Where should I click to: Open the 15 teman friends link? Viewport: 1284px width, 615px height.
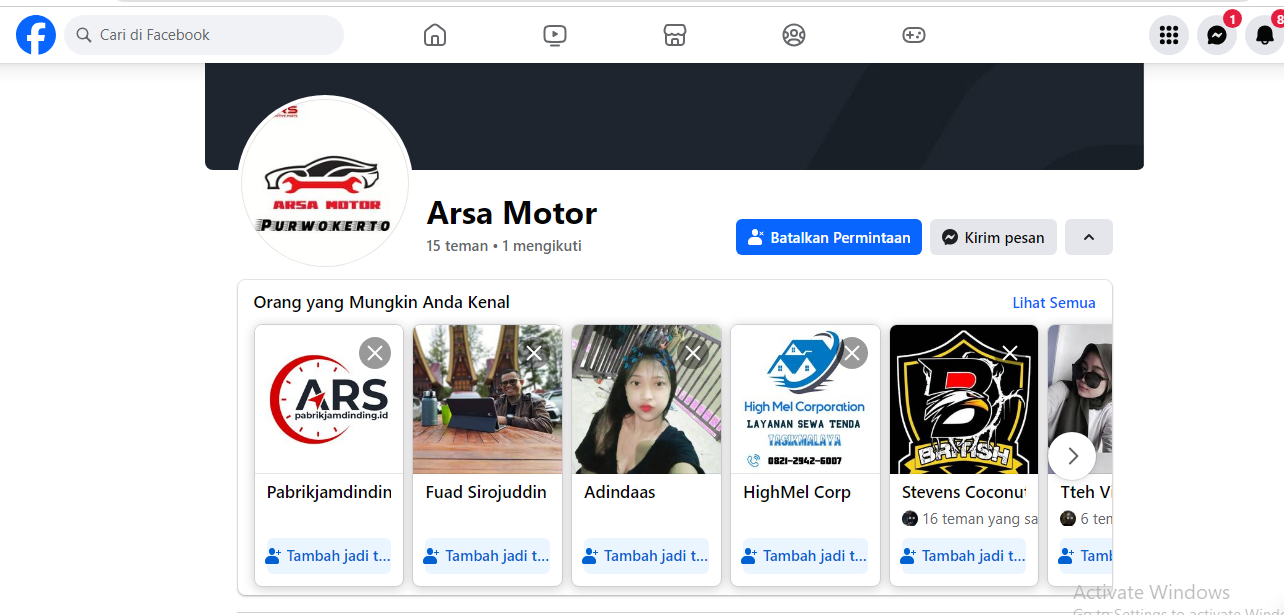coord(457,246)
